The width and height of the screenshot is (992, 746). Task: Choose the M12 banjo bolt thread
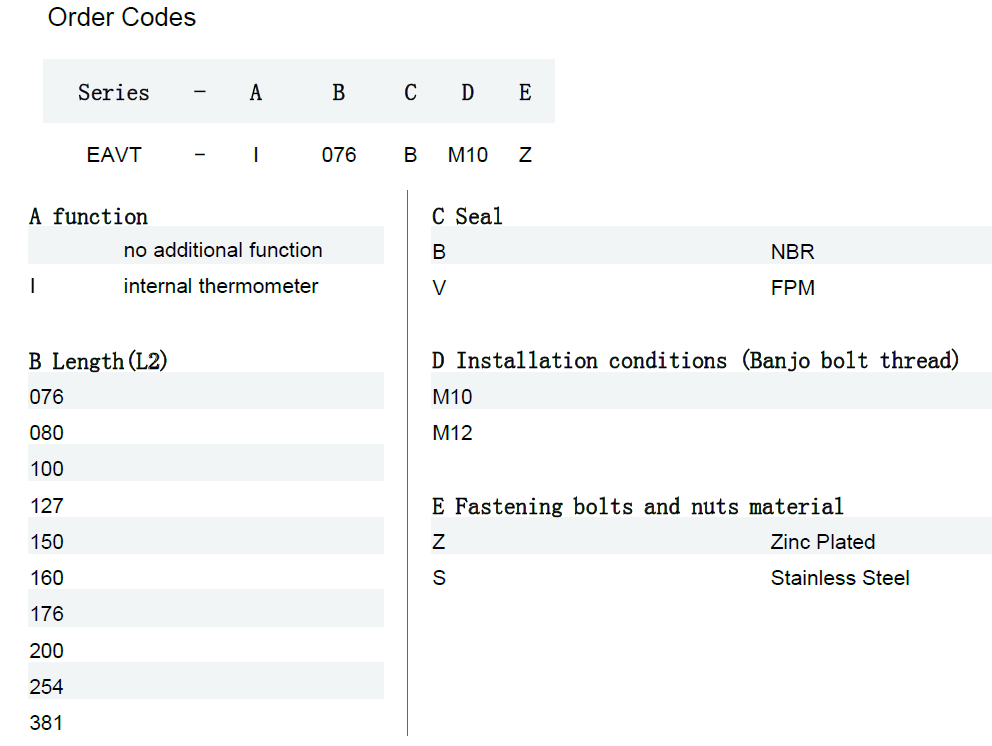click(452, 433)
